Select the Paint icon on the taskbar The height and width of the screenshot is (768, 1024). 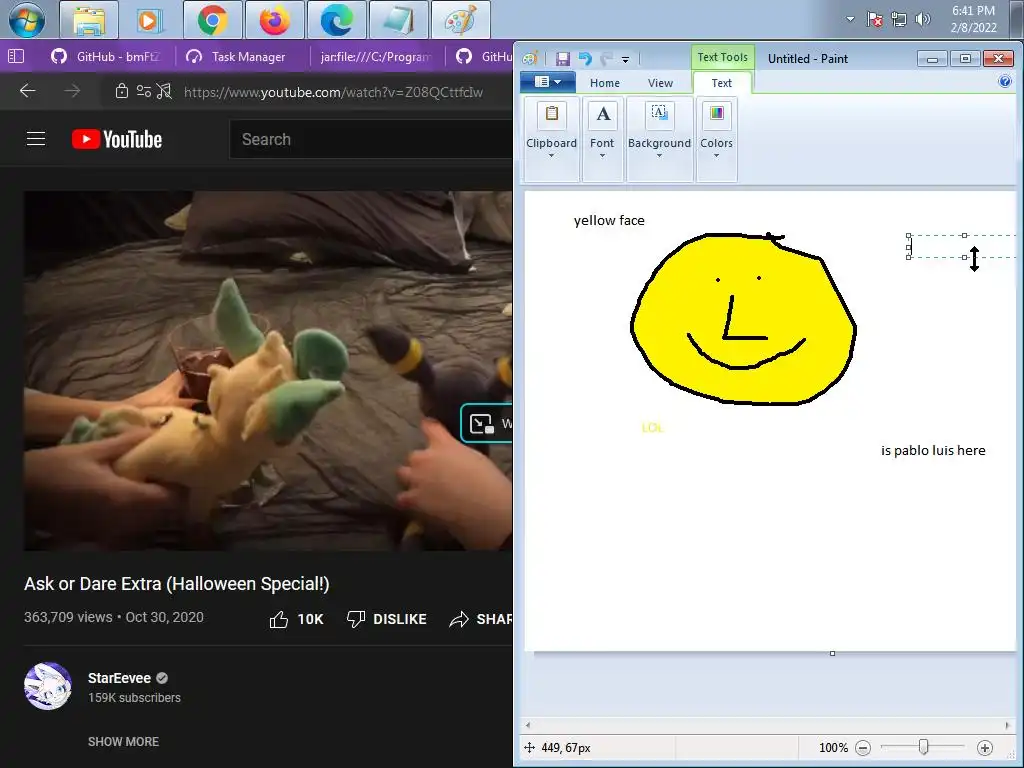[x=460, y=20]
